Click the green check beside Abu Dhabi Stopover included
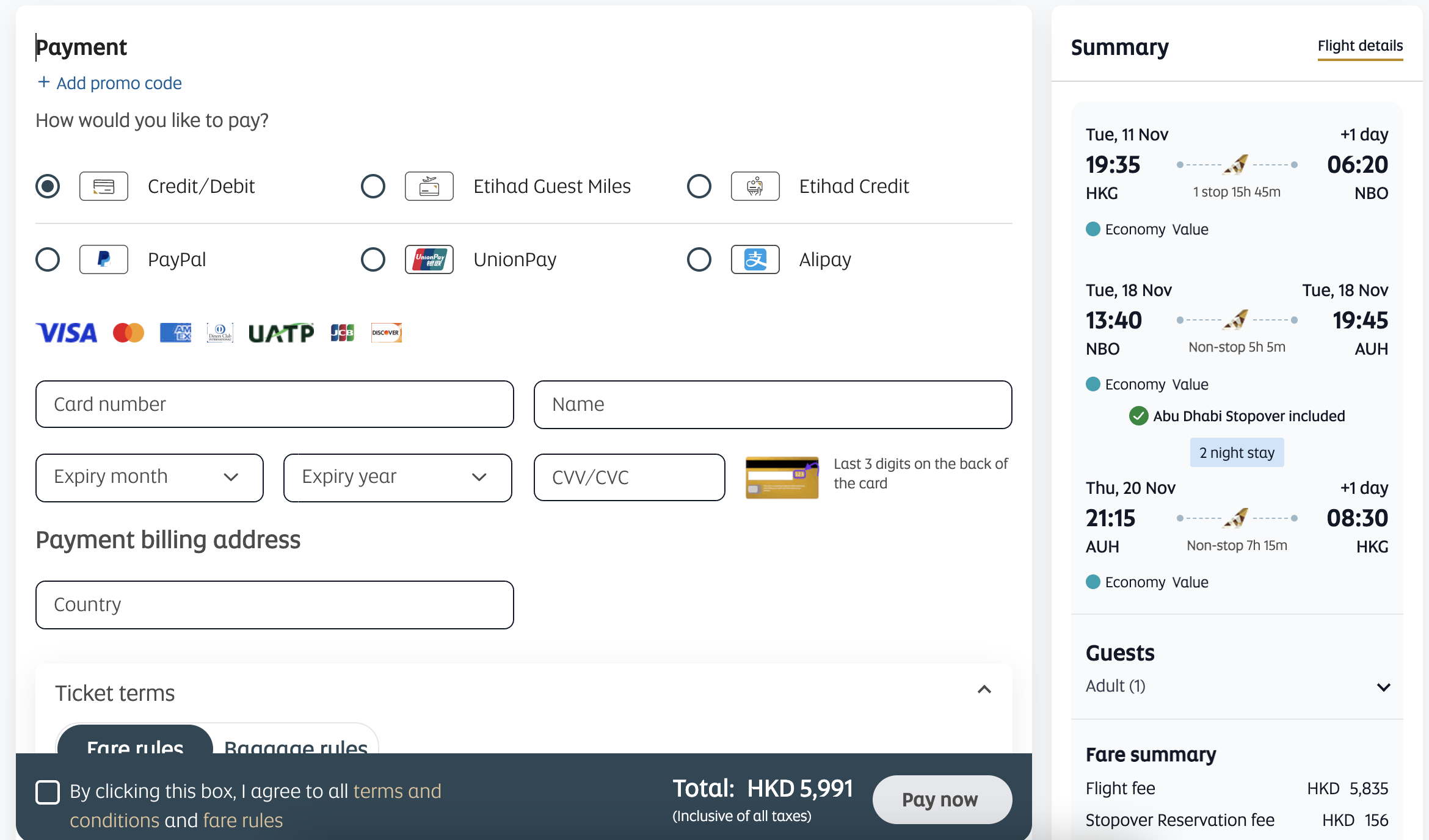1429x840 pixels. coord(1138,416)
